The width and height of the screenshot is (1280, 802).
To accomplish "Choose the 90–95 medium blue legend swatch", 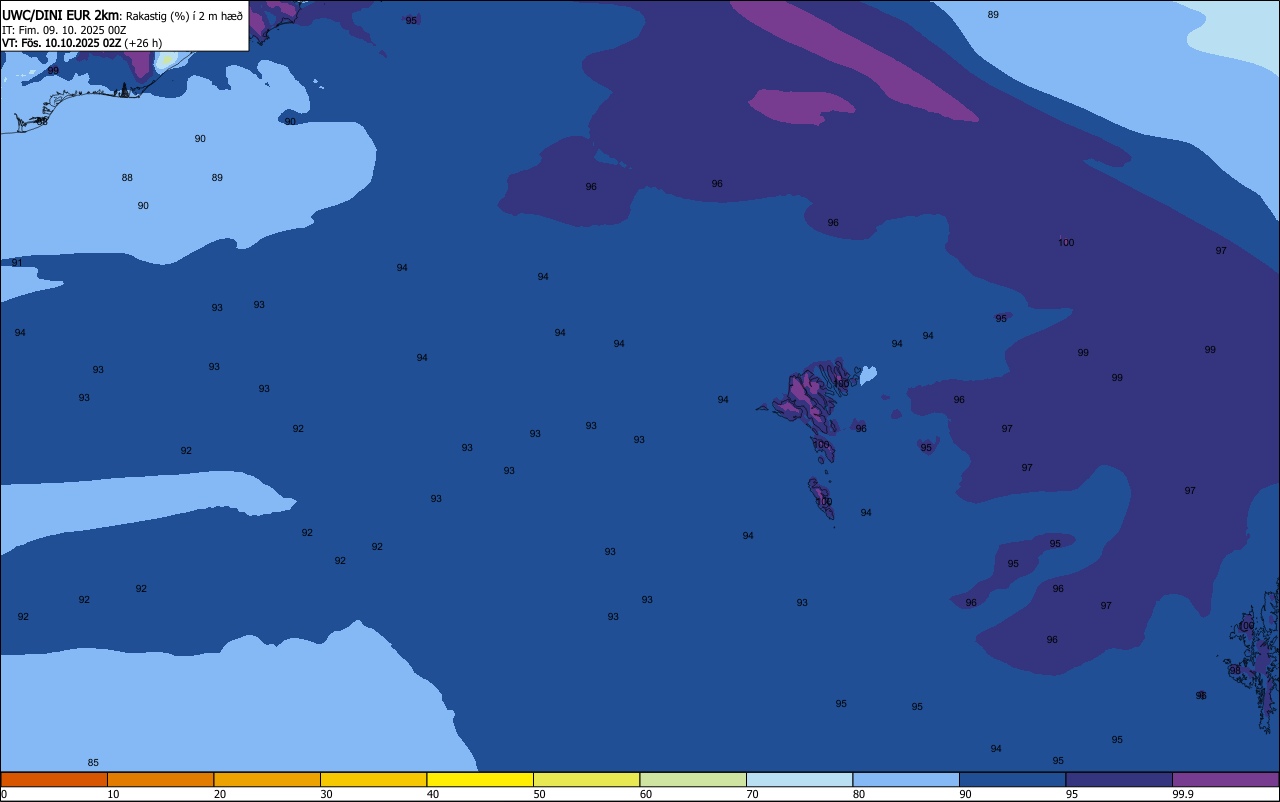I will pyautogui.click(x=1012, y=779).
